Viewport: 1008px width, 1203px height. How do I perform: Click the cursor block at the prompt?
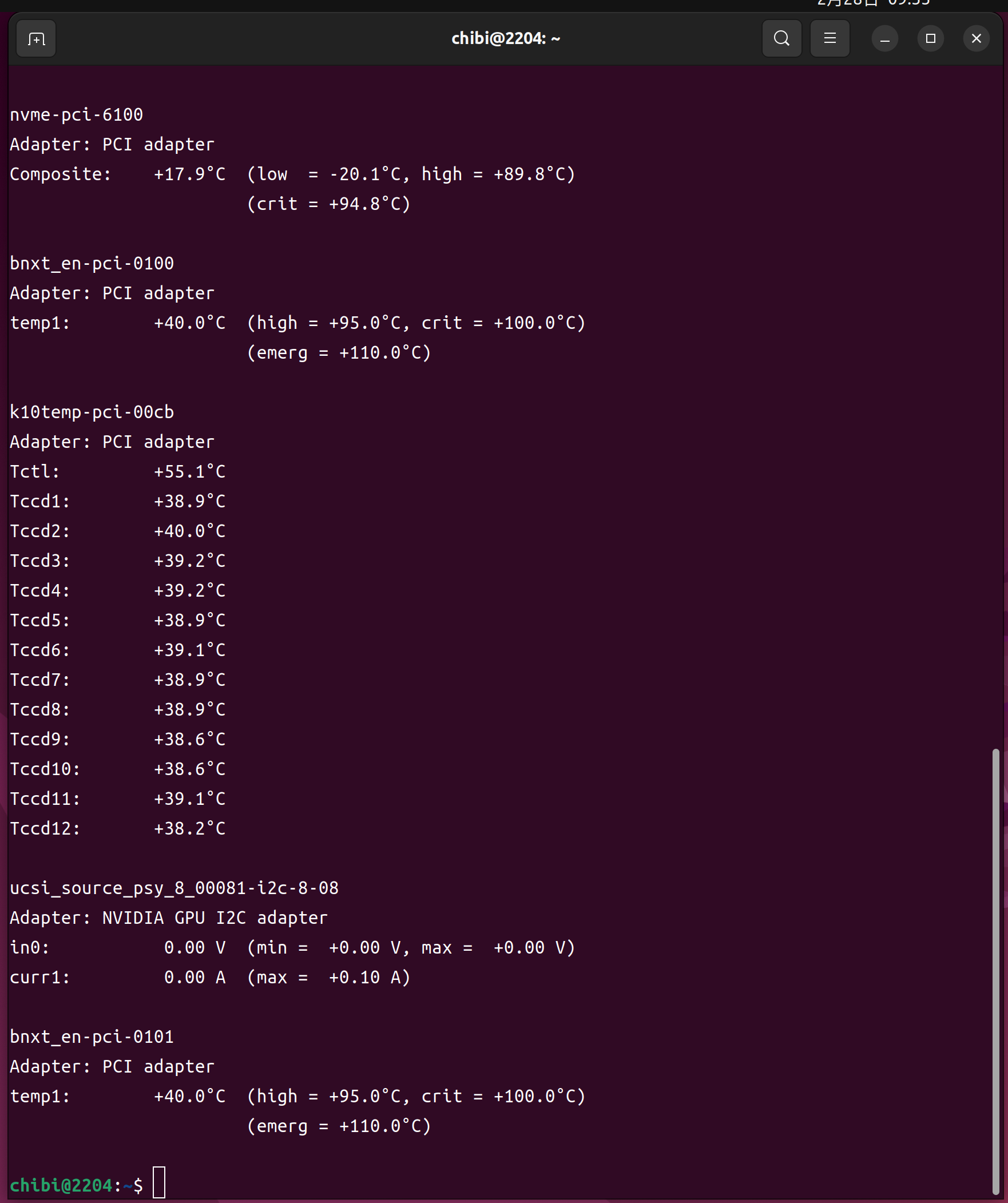click(159, 1182)
